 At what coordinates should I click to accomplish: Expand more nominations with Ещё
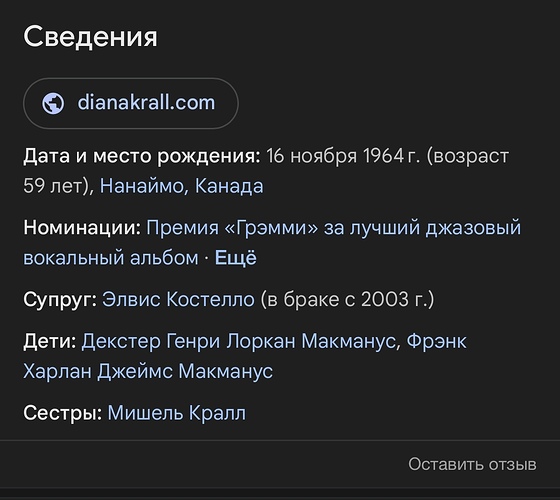[x=235, y=258]
